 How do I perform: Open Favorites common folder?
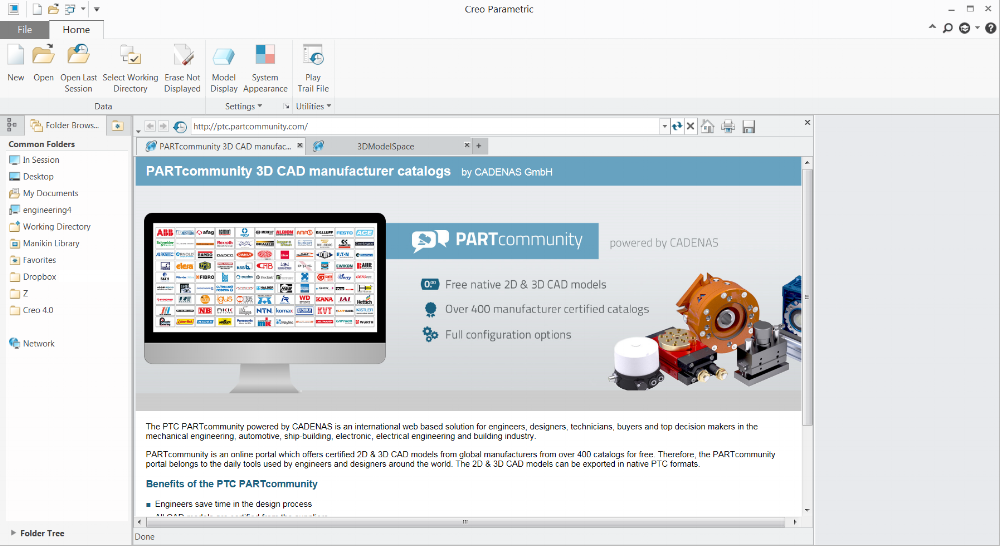click(33, 260)
